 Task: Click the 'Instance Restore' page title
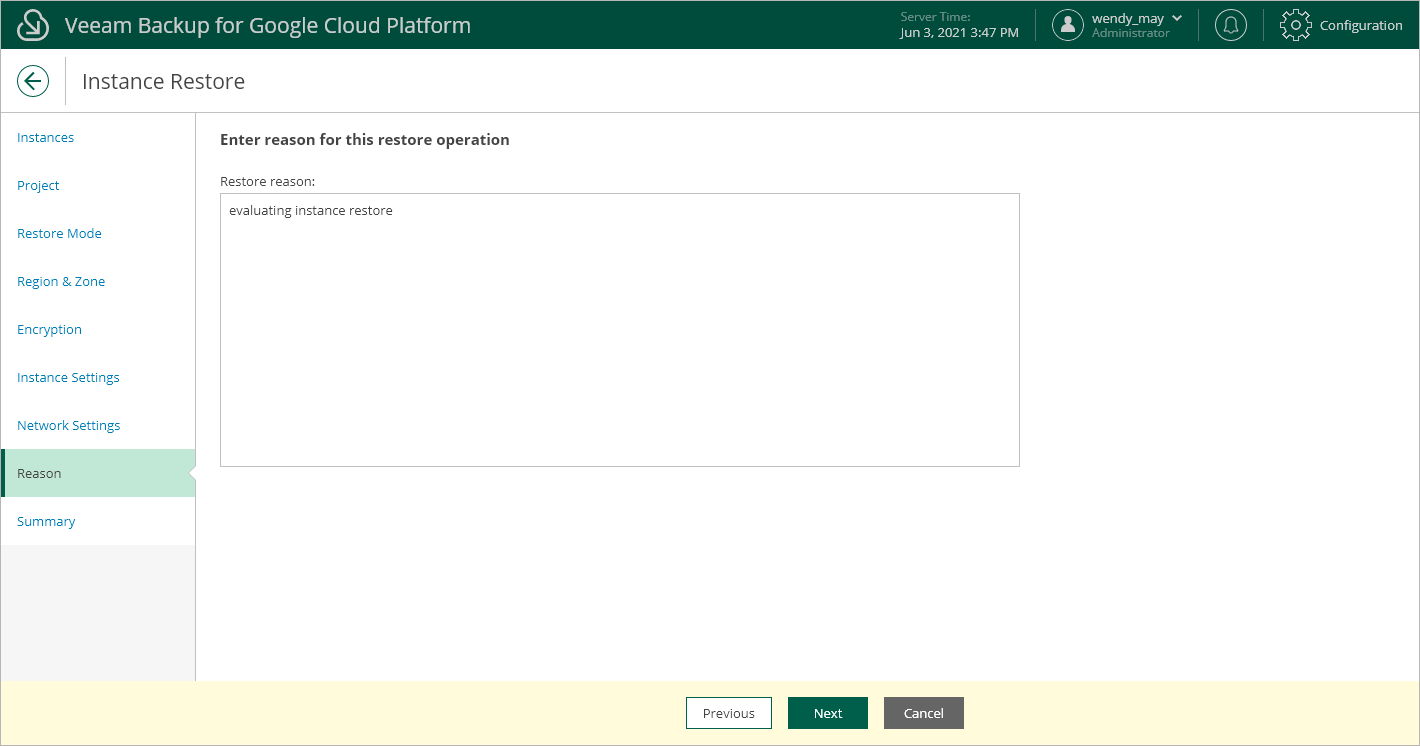[x=163, y=81]
